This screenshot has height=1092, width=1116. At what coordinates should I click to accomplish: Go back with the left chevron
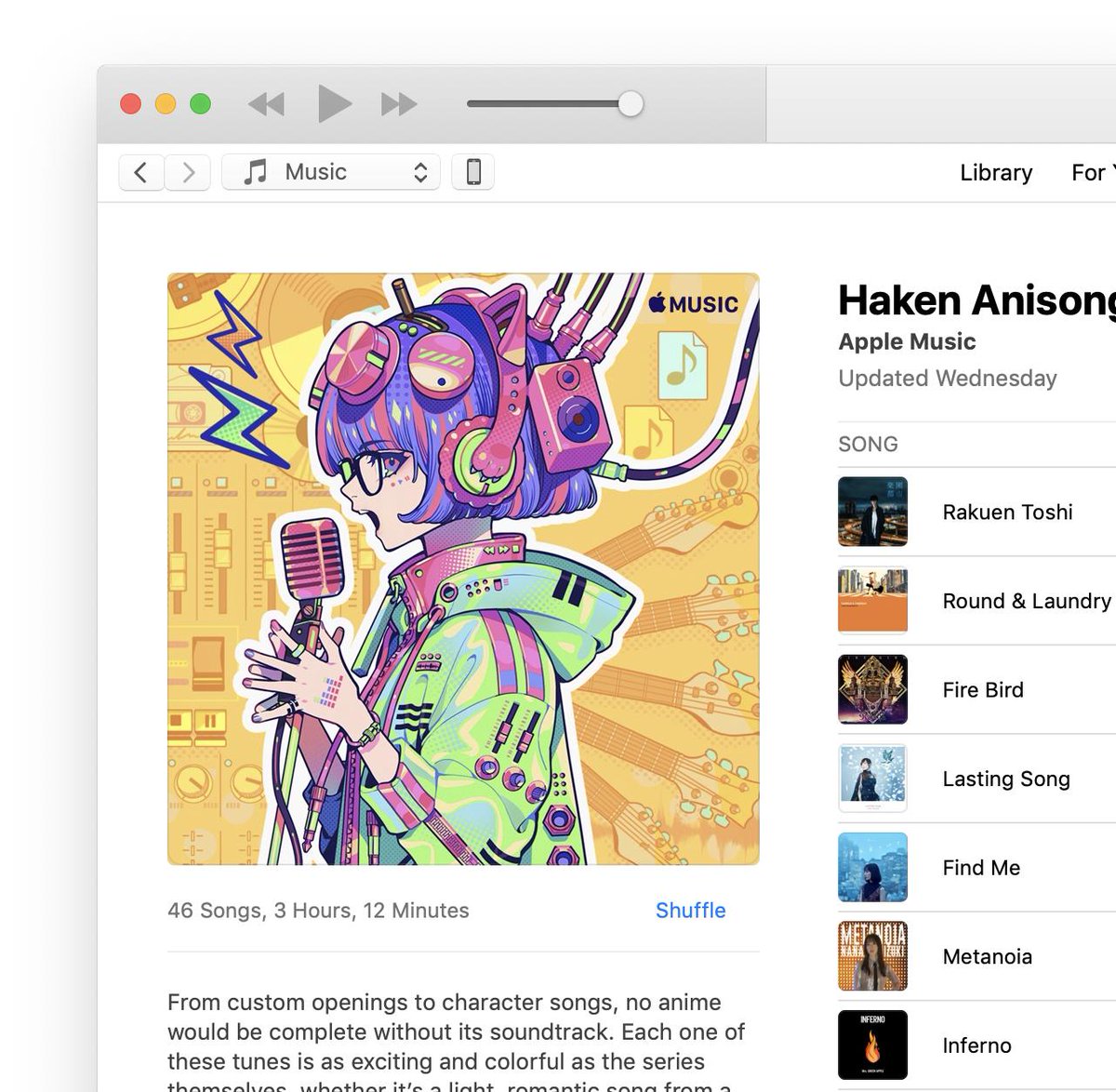141,172
